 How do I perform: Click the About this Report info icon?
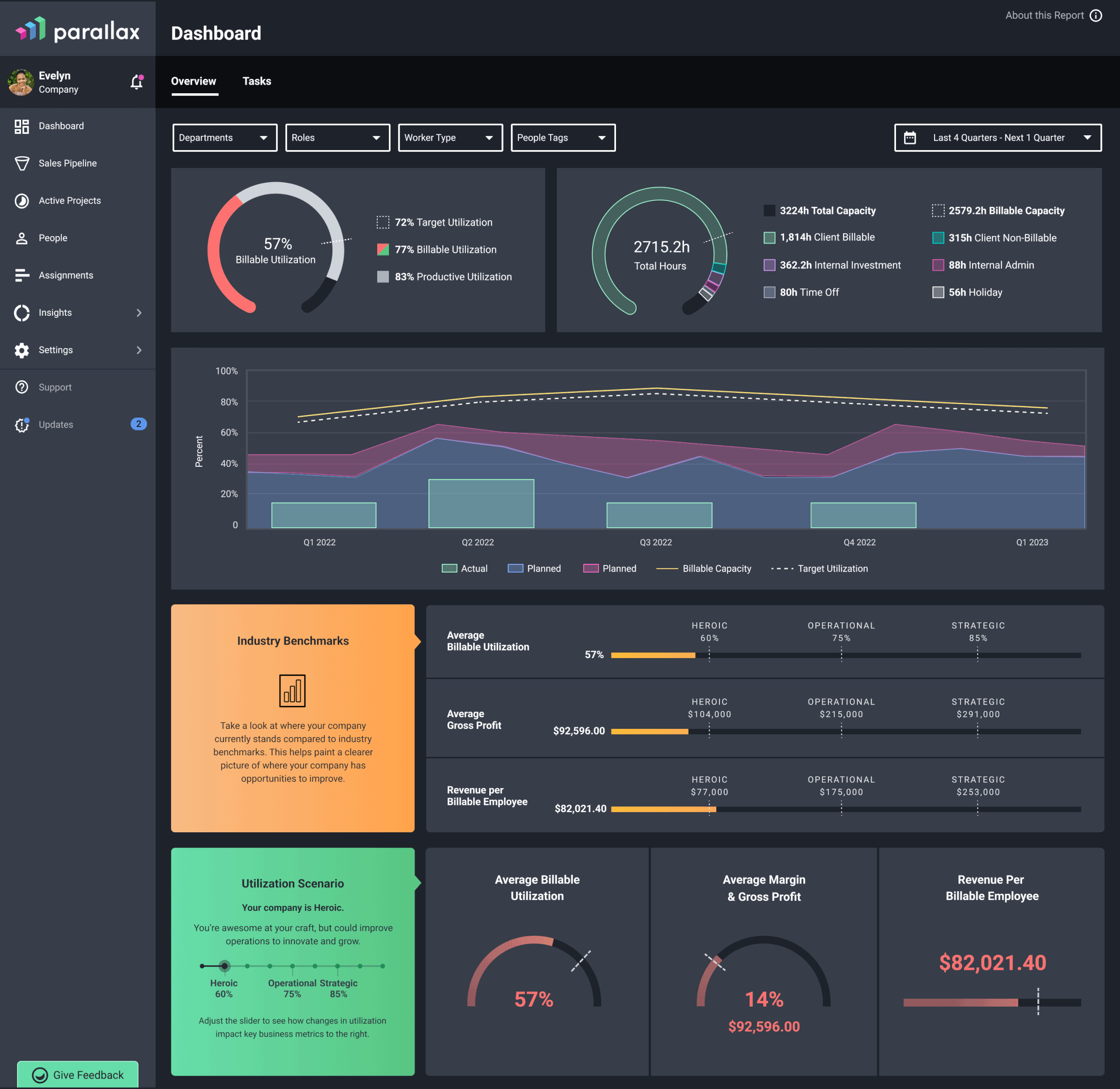(1095, 15)
